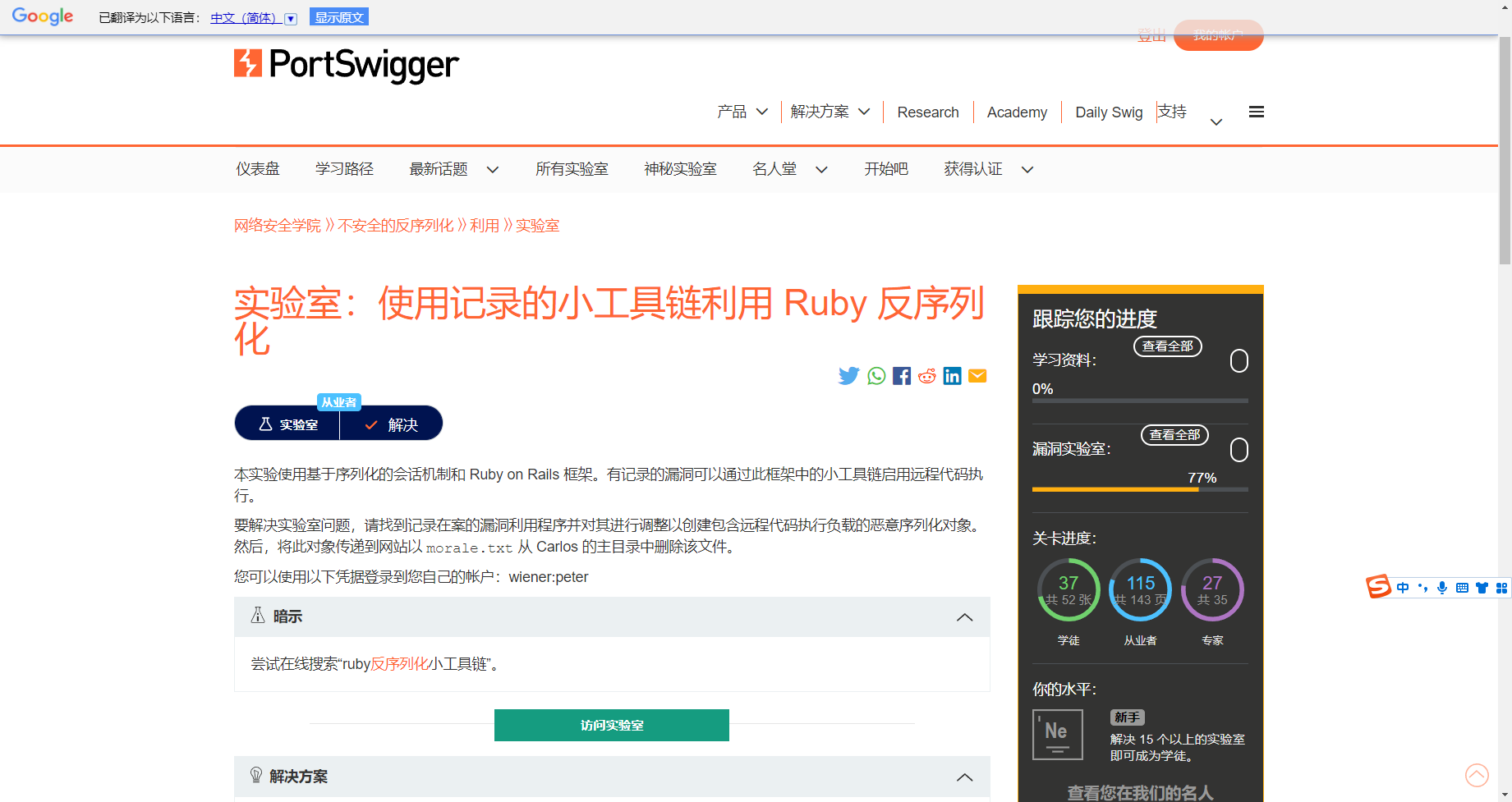Open the 不安全的反序列化 breadcrumb link

point(395,226)
